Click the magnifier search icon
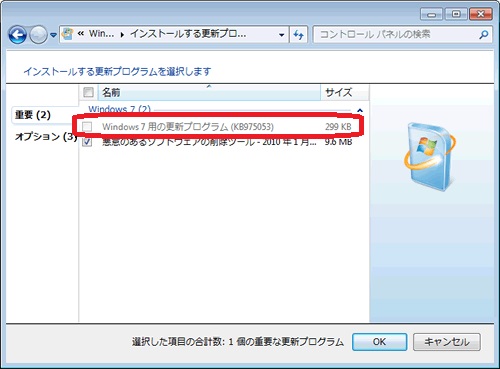The width and height of the screenshot is (500, 369). coord(483,34)
